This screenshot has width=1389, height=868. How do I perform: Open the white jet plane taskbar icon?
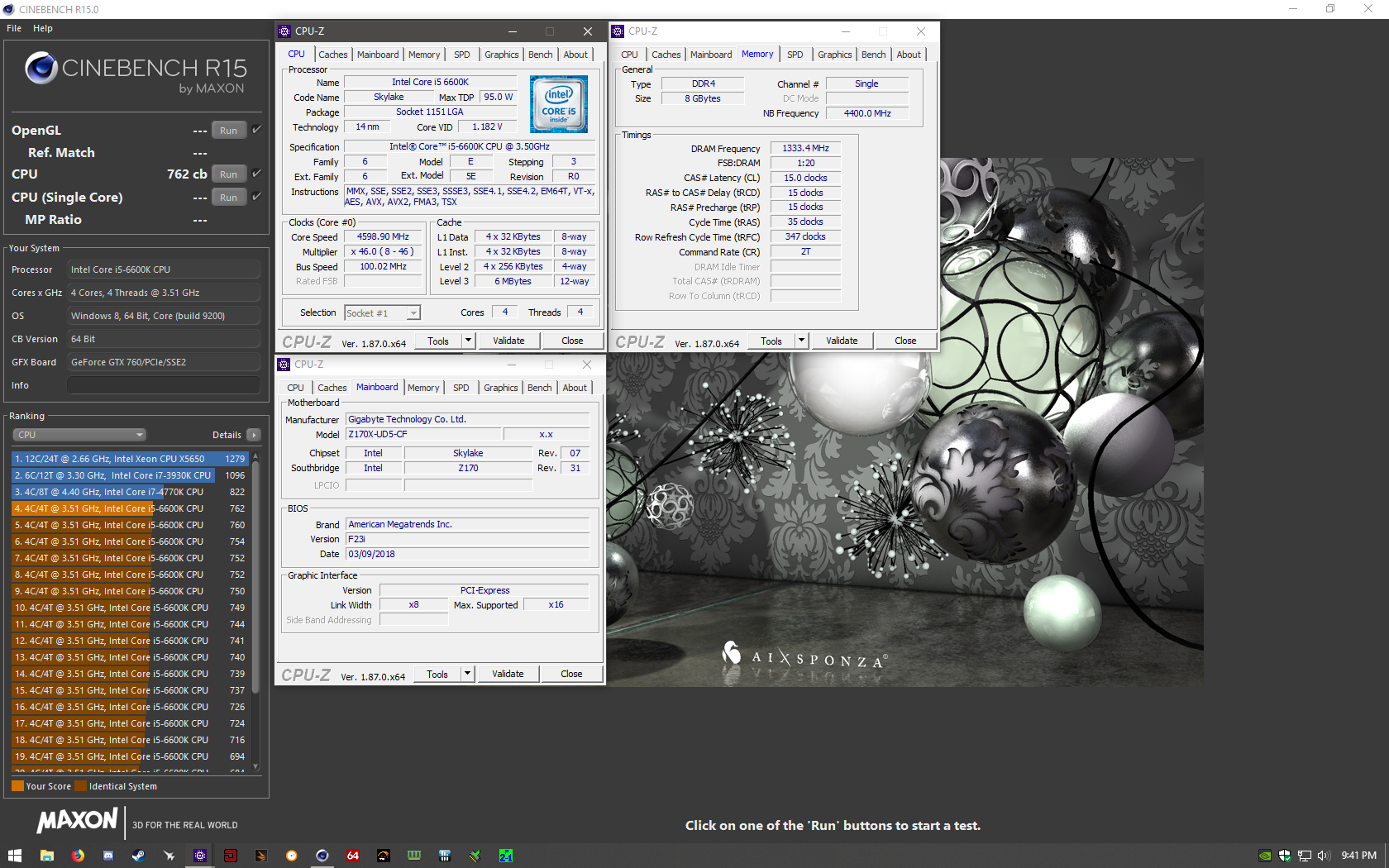pyautogui.click(x=169, y=856)
